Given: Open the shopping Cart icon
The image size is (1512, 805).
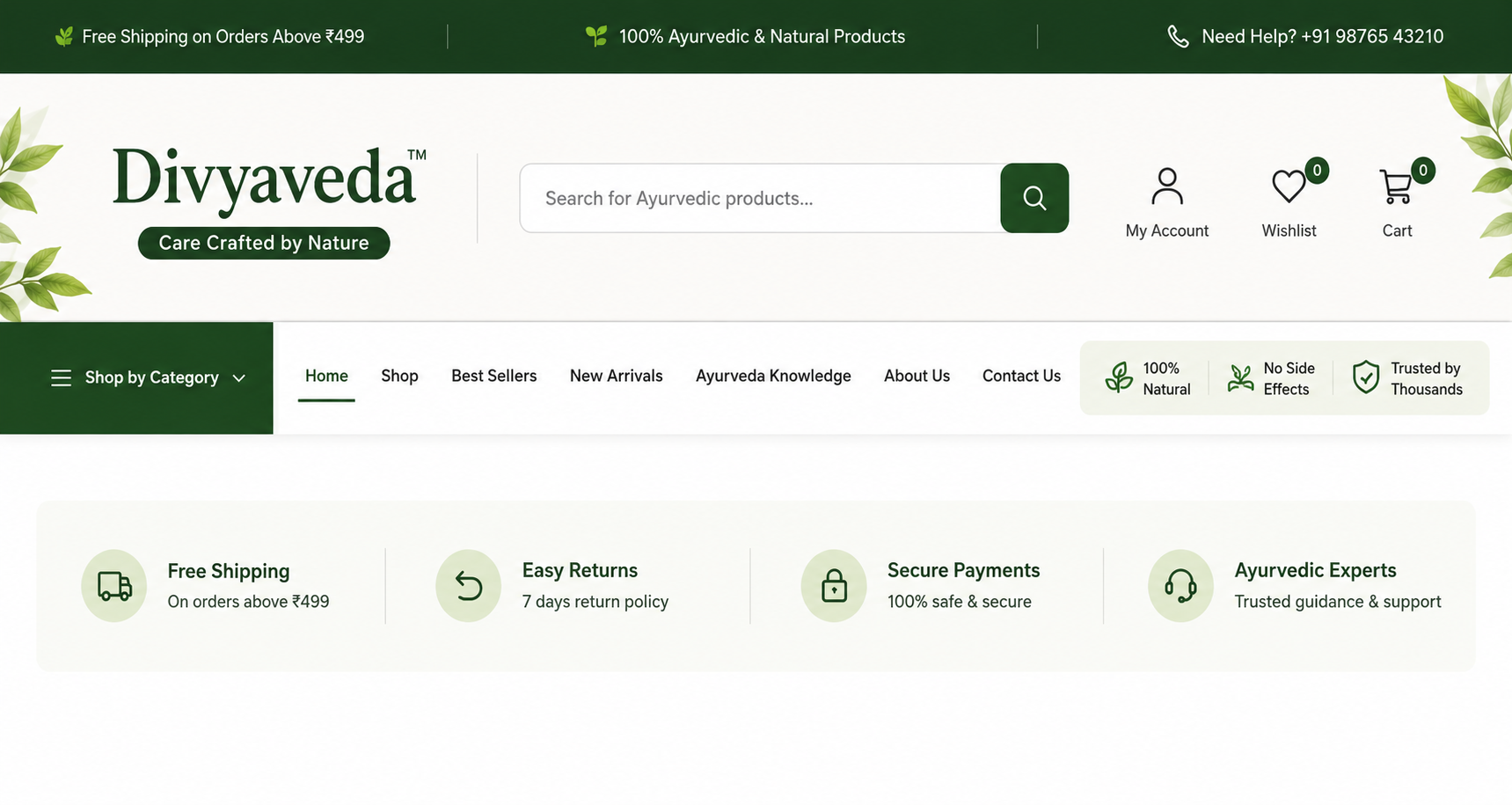Looking at the screenshot, I should (x=1396, y=187).
